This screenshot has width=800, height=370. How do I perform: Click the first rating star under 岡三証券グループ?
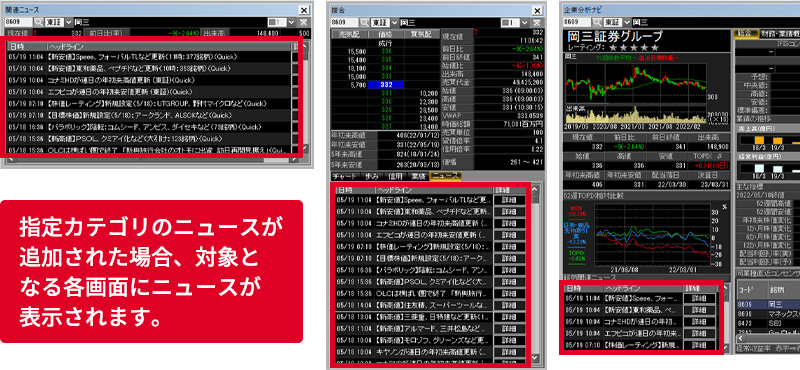point(614,47)
